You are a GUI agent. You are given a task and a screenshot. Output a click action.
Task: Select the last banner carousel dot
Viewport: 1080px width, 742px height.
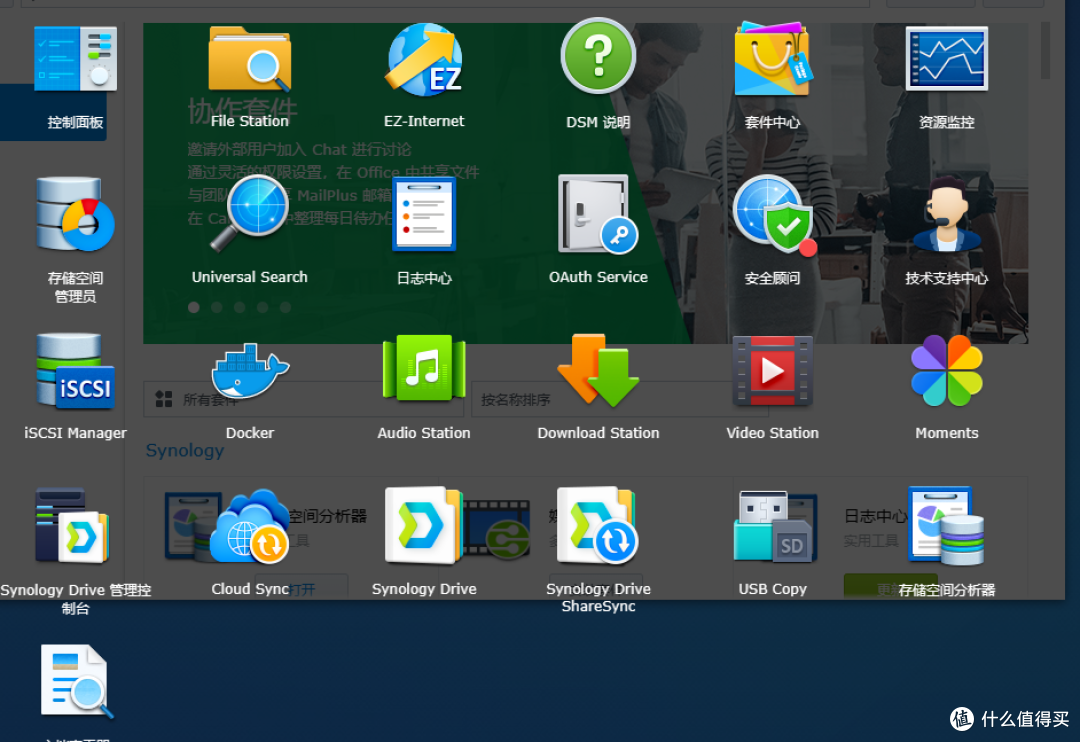(x=285, y=307)
